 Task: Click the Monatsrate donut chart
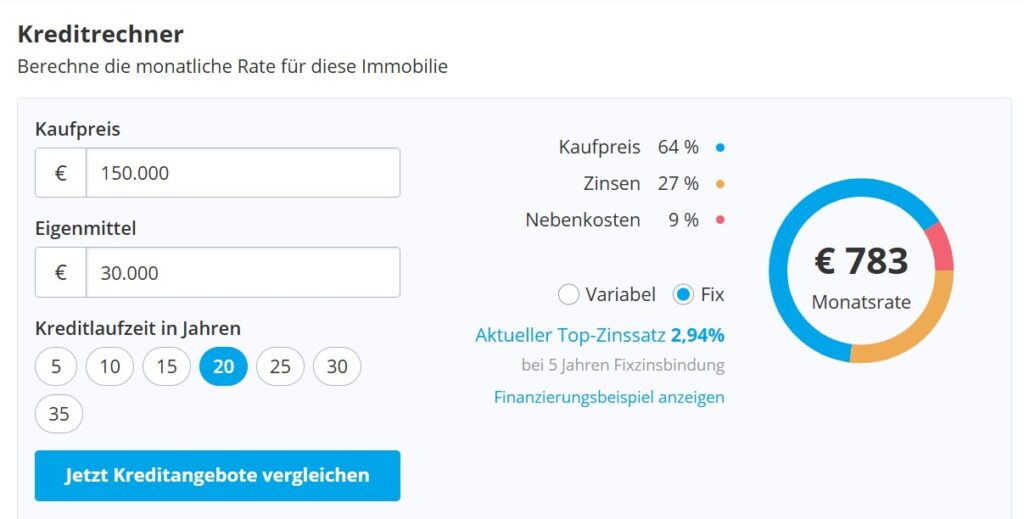pos(861,271)
